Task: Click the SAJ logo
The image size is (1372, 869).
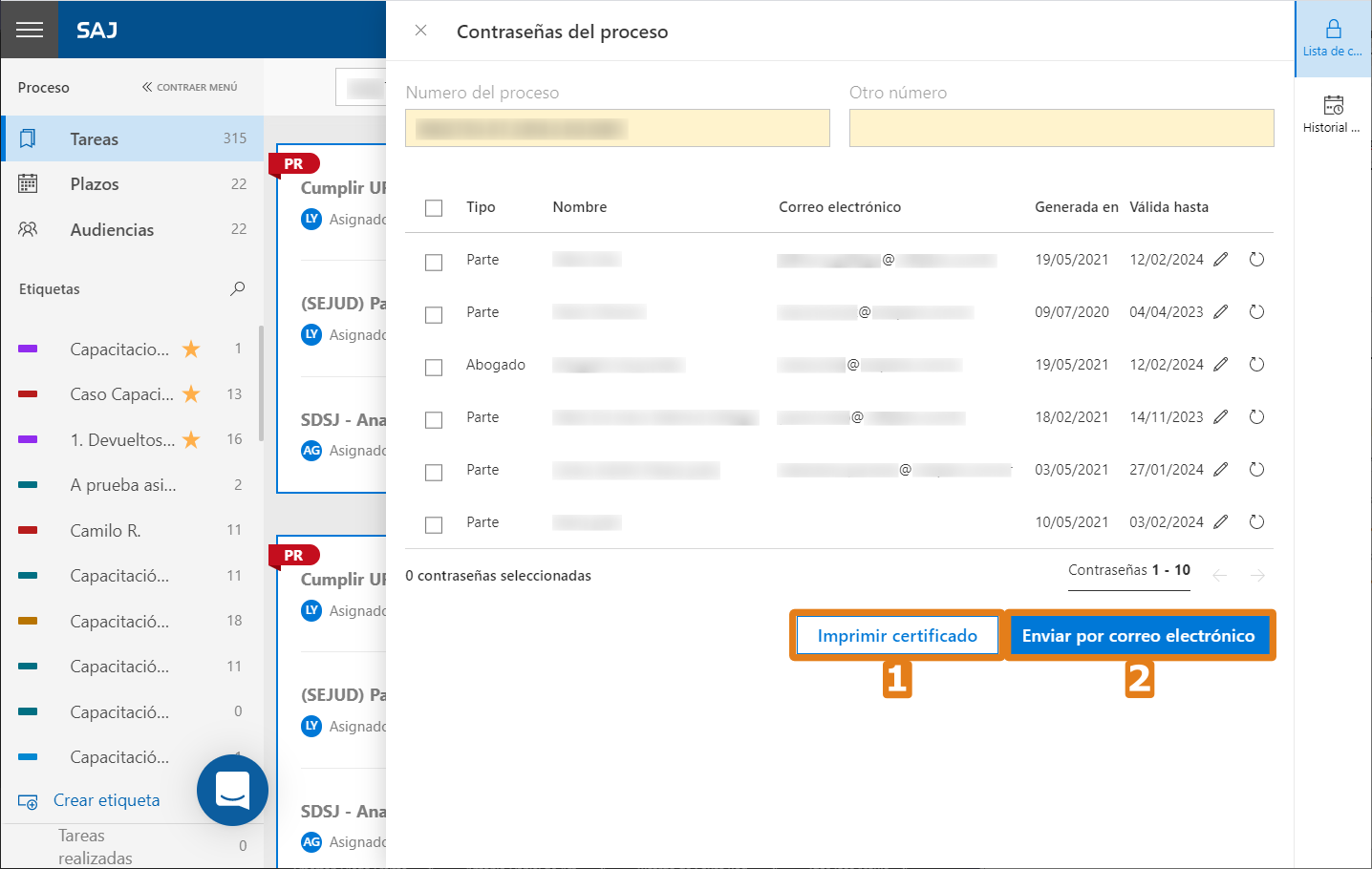Action: pos(96,31)
